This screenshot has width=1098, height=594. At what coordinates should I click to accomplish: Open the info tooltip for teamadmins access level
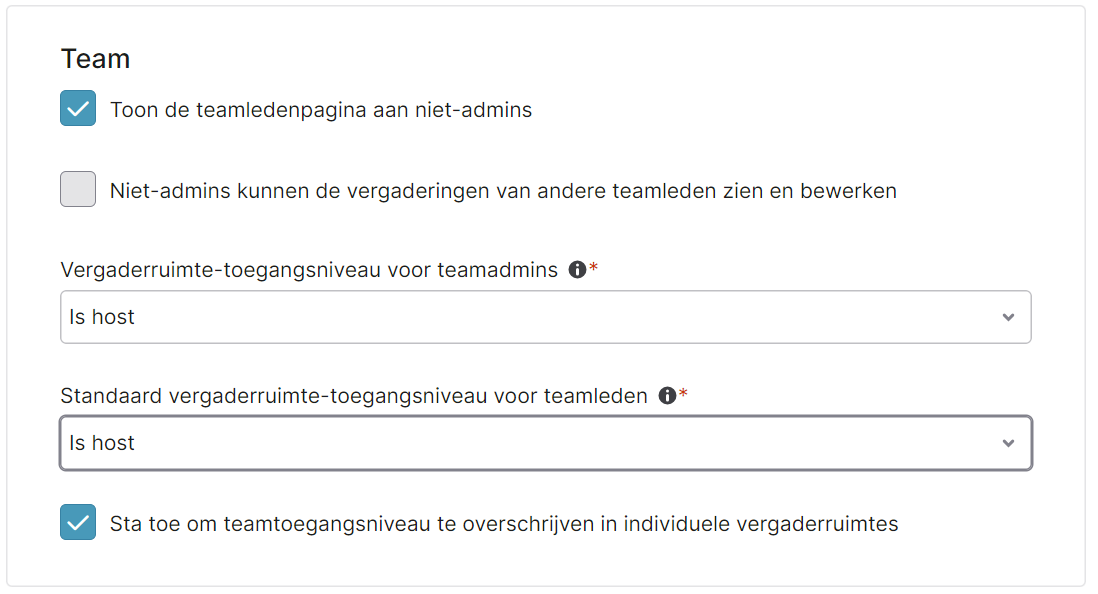point(577,270)
